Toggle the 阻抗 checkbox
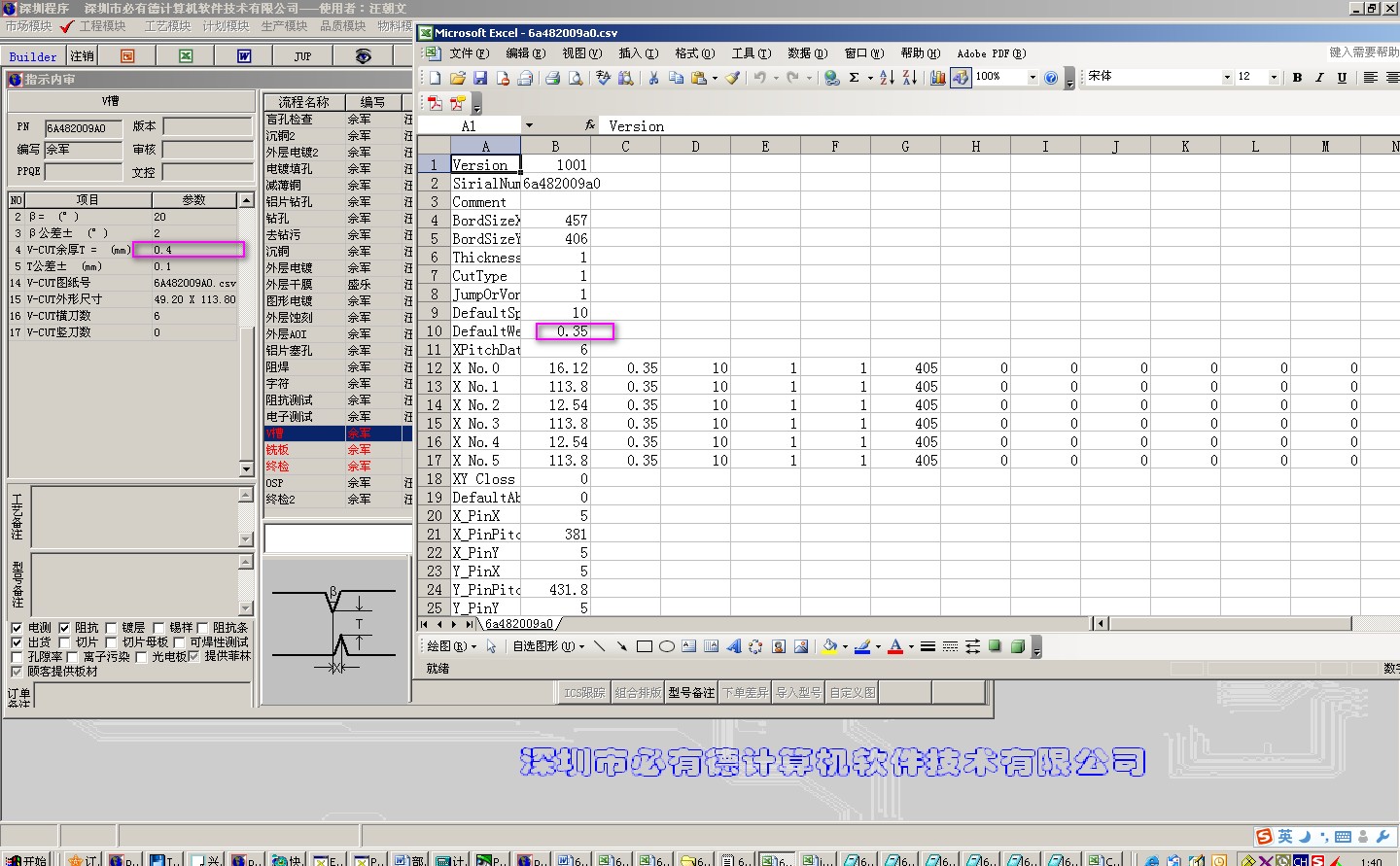 [64, 628]
